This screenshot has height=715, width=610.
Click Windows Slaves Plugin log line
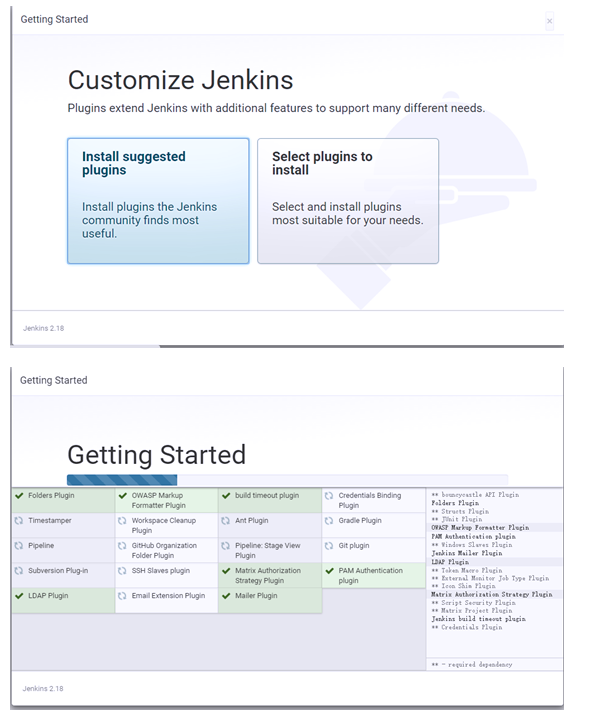(472, 545)
